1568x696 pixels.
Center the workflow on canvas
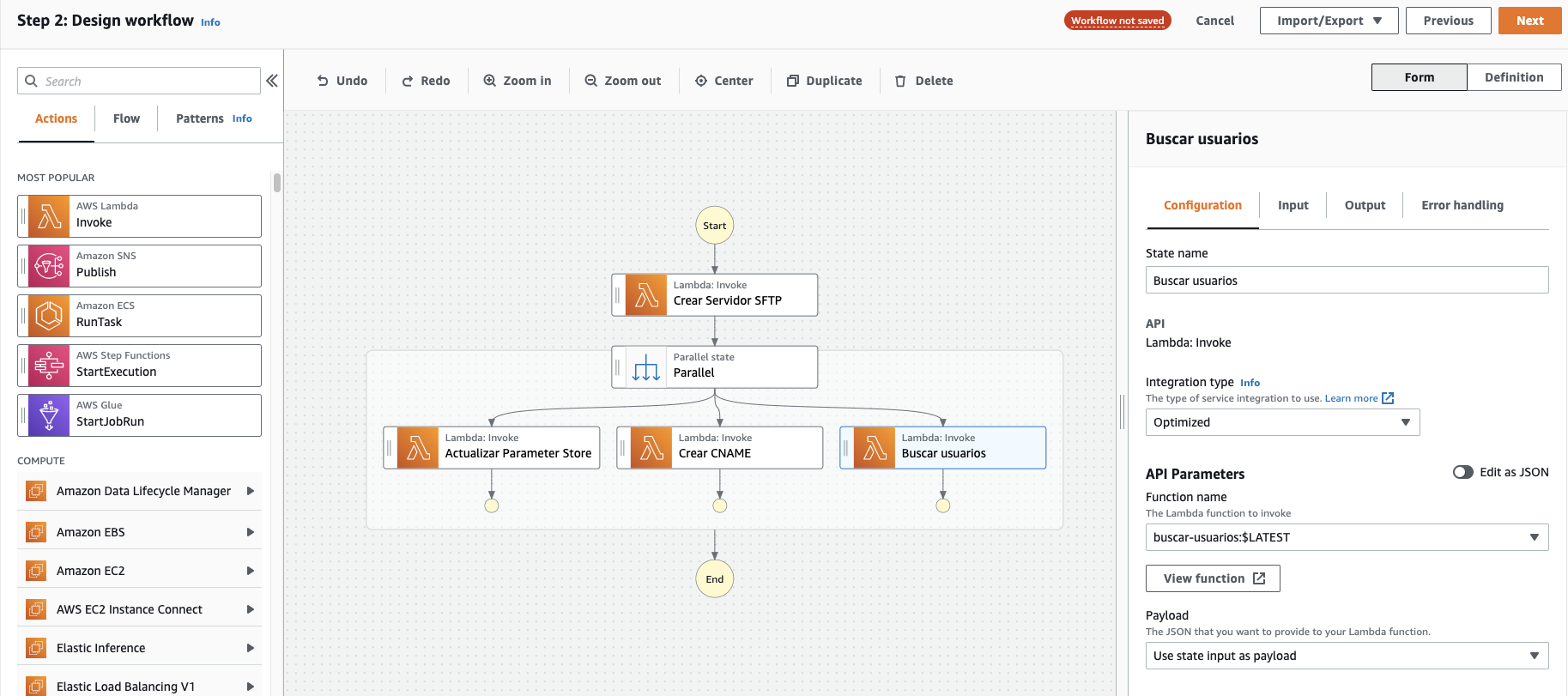pos(724,81)
